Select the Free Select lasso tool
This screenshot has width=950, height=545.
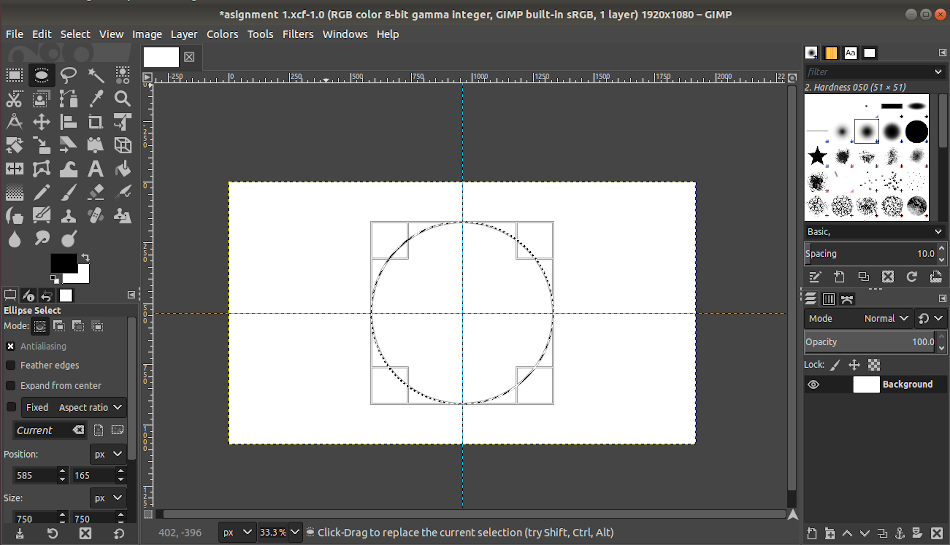click(68, 75)
